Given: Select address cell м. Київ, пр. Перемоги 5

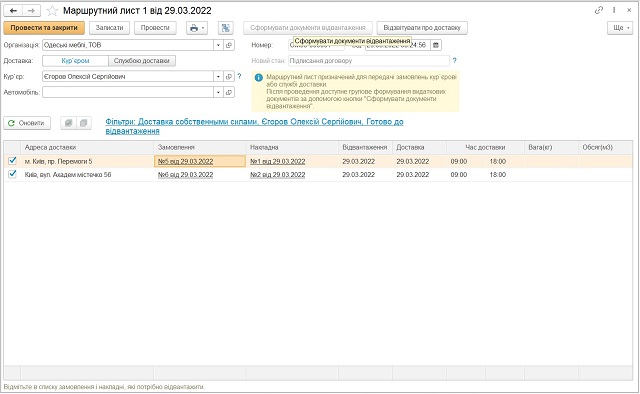Looking at the screenshot, I should pos(87,161).
